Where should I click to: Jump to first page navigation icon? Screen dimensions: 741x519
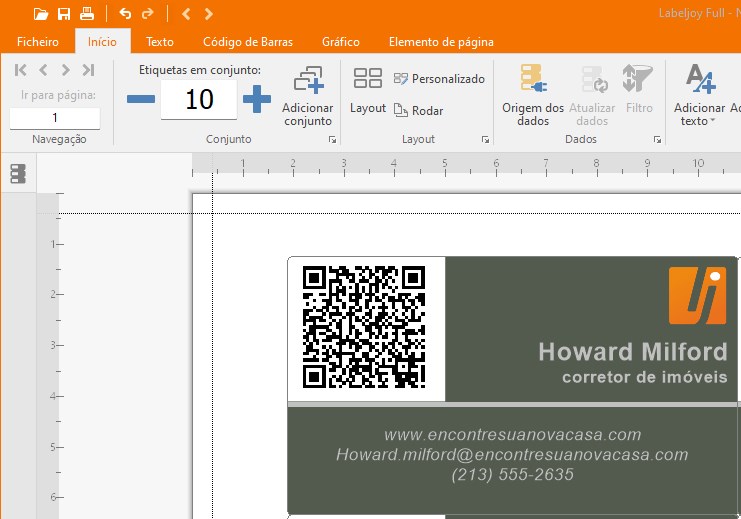[20, 70]
